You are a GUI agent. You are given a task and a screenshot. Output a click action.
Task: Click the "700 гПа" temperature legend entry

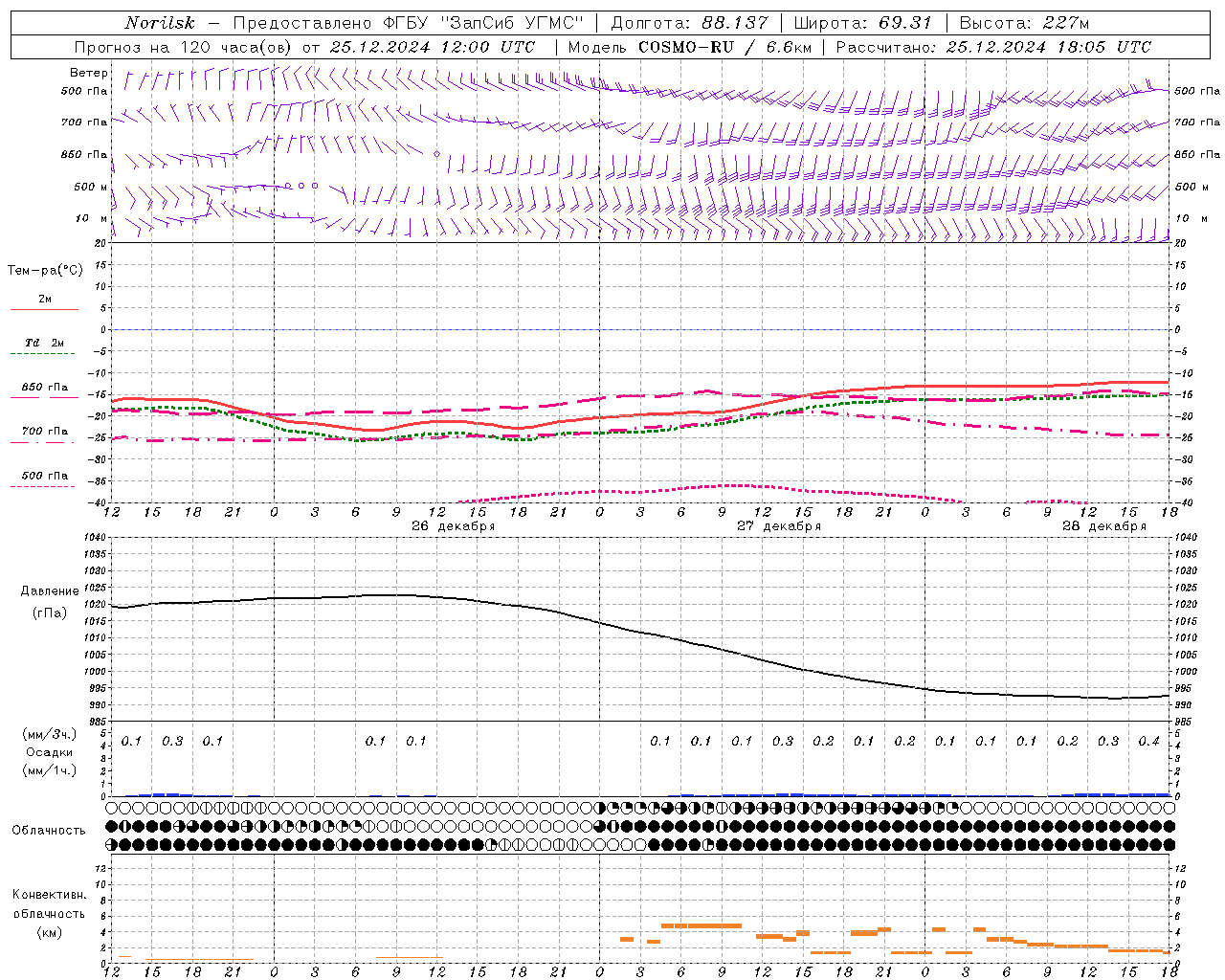(45, 432)
